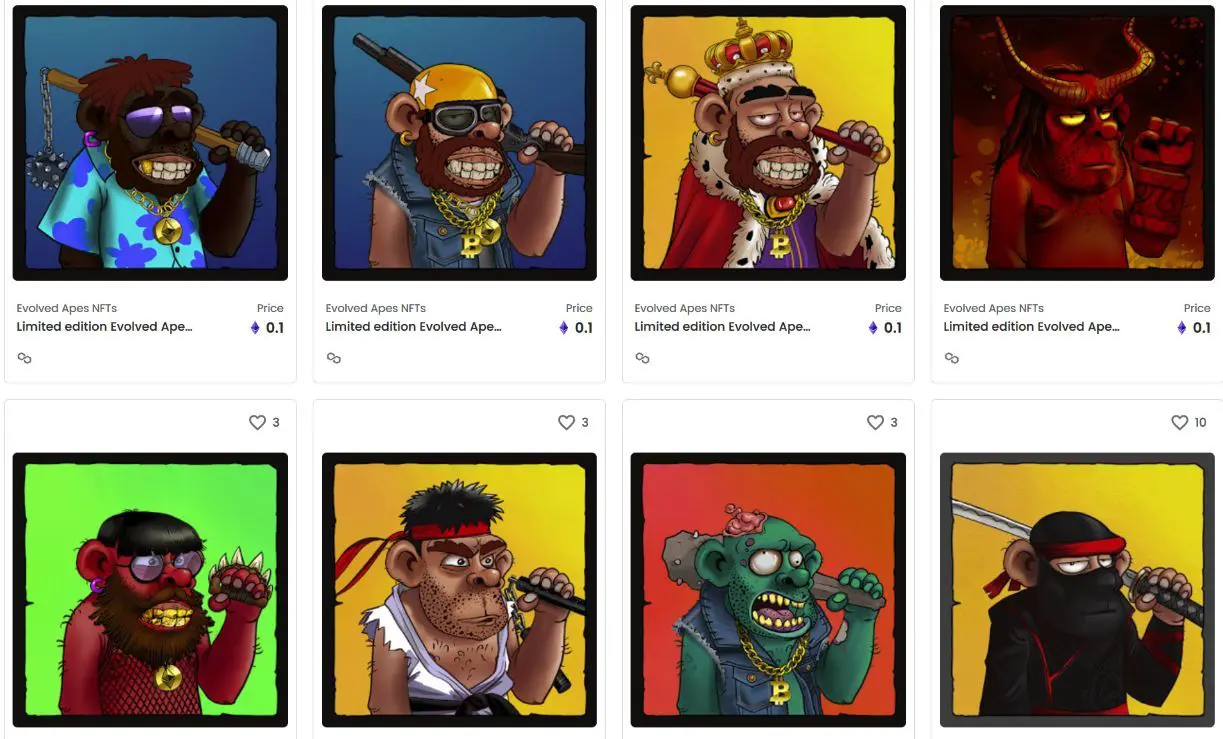Open the ninja ape with katana image
The width and height of the screenshot is (1223, 739).
click(x=1077, y=590)
